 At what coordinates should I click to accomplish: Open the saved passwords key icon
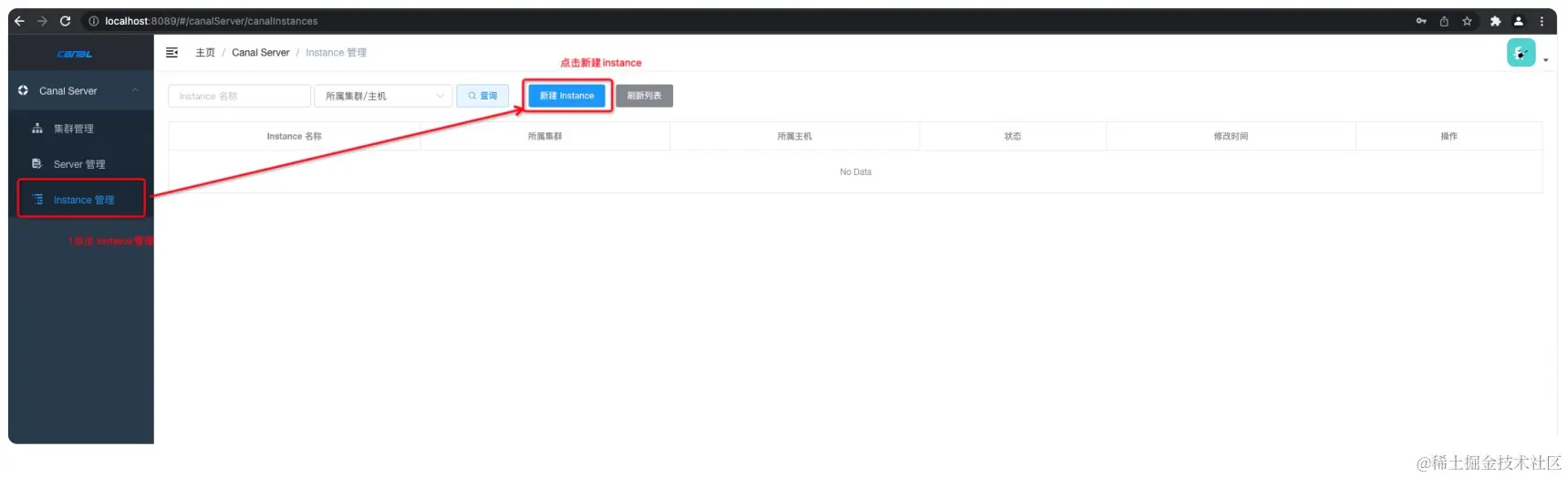[x=1421, y=21]
